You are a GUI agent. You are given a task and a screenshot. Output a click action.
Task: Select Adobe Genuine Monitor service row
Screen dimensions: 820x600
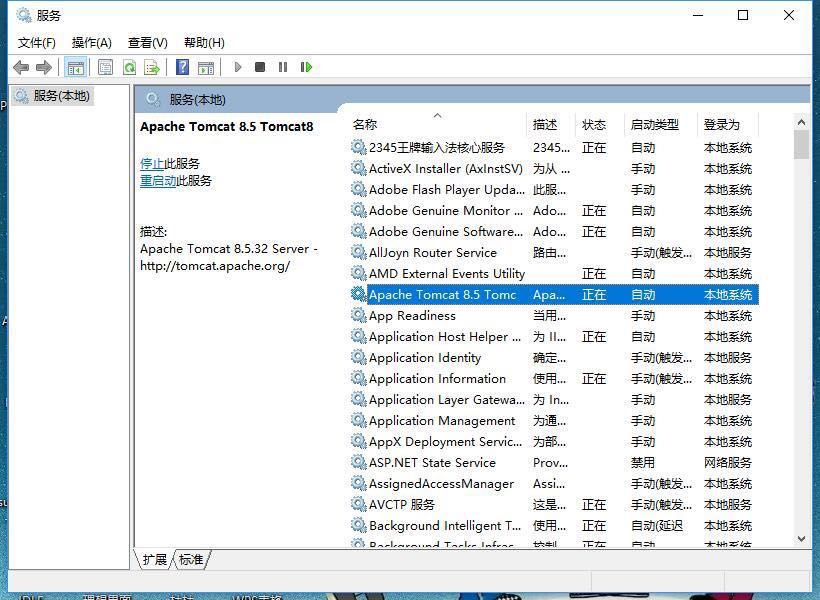553,211
